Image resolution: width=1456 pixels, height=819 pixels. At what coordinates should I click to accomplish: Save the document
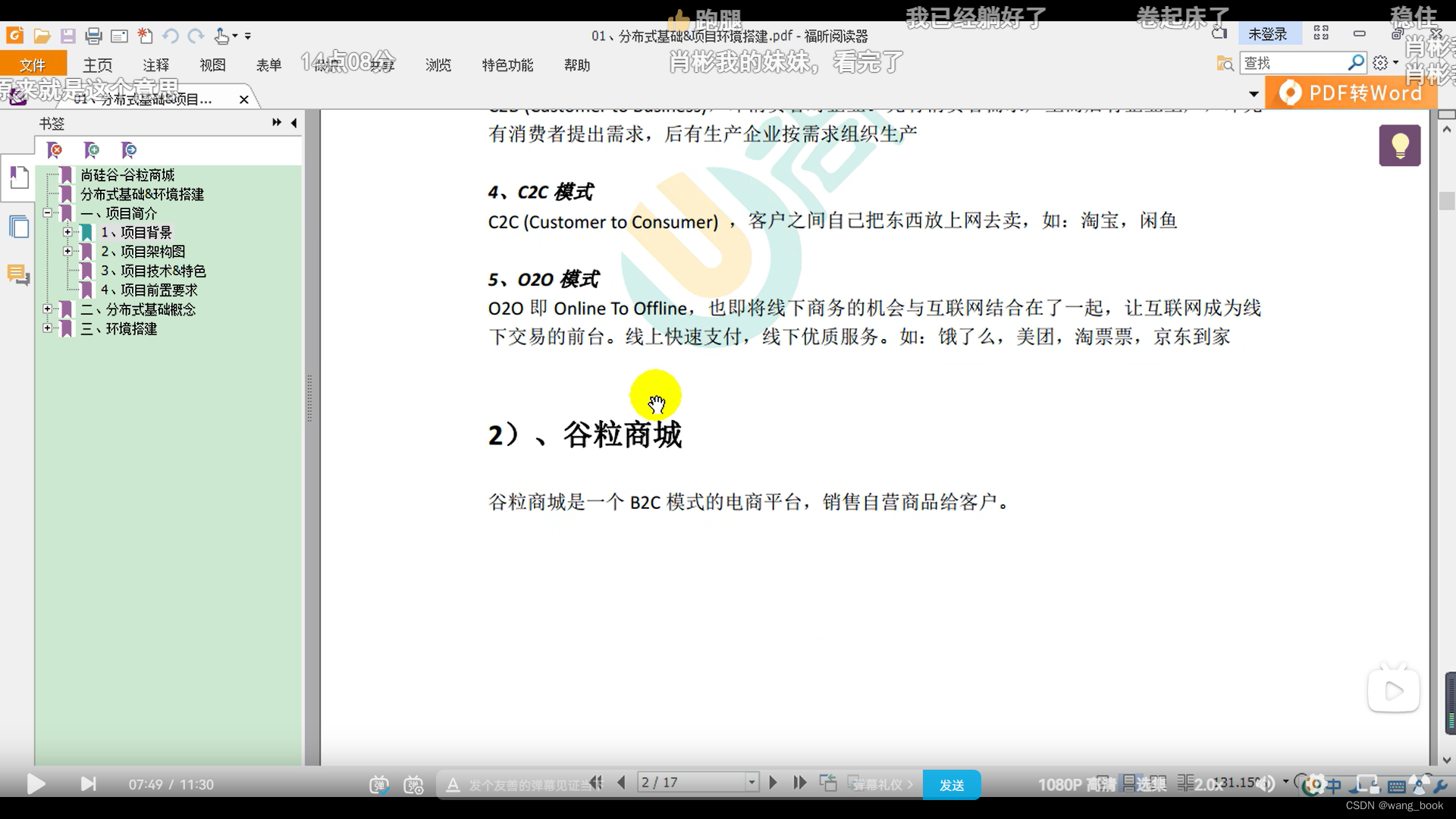pos(68,36)
